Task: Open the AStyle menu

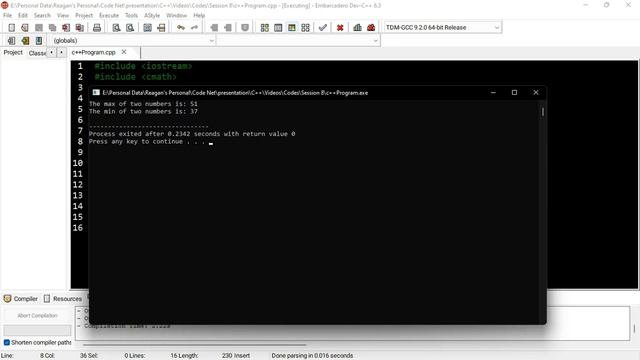Action: click(x=152, y=16)
